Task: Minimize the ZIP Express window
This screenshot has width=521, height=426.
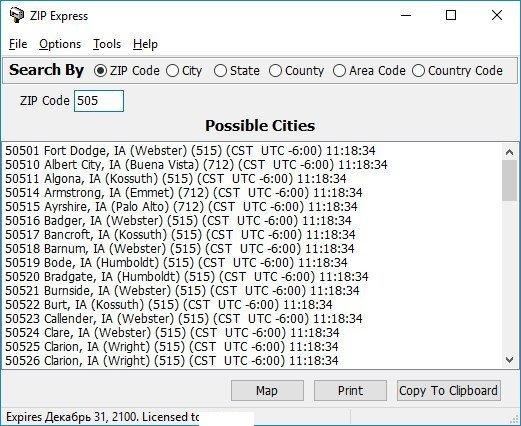Action: click(x=406, y=15)
